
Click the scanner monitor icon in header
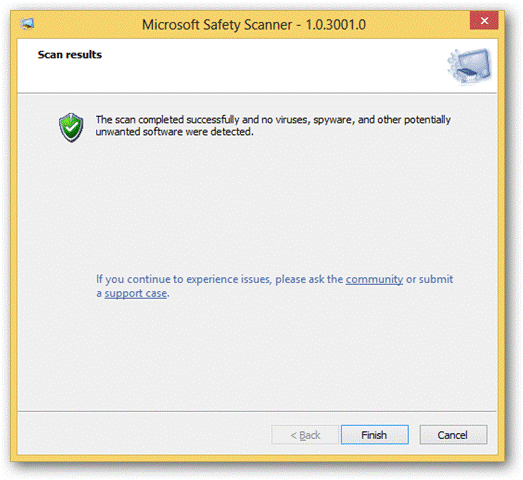pos(470,66)
